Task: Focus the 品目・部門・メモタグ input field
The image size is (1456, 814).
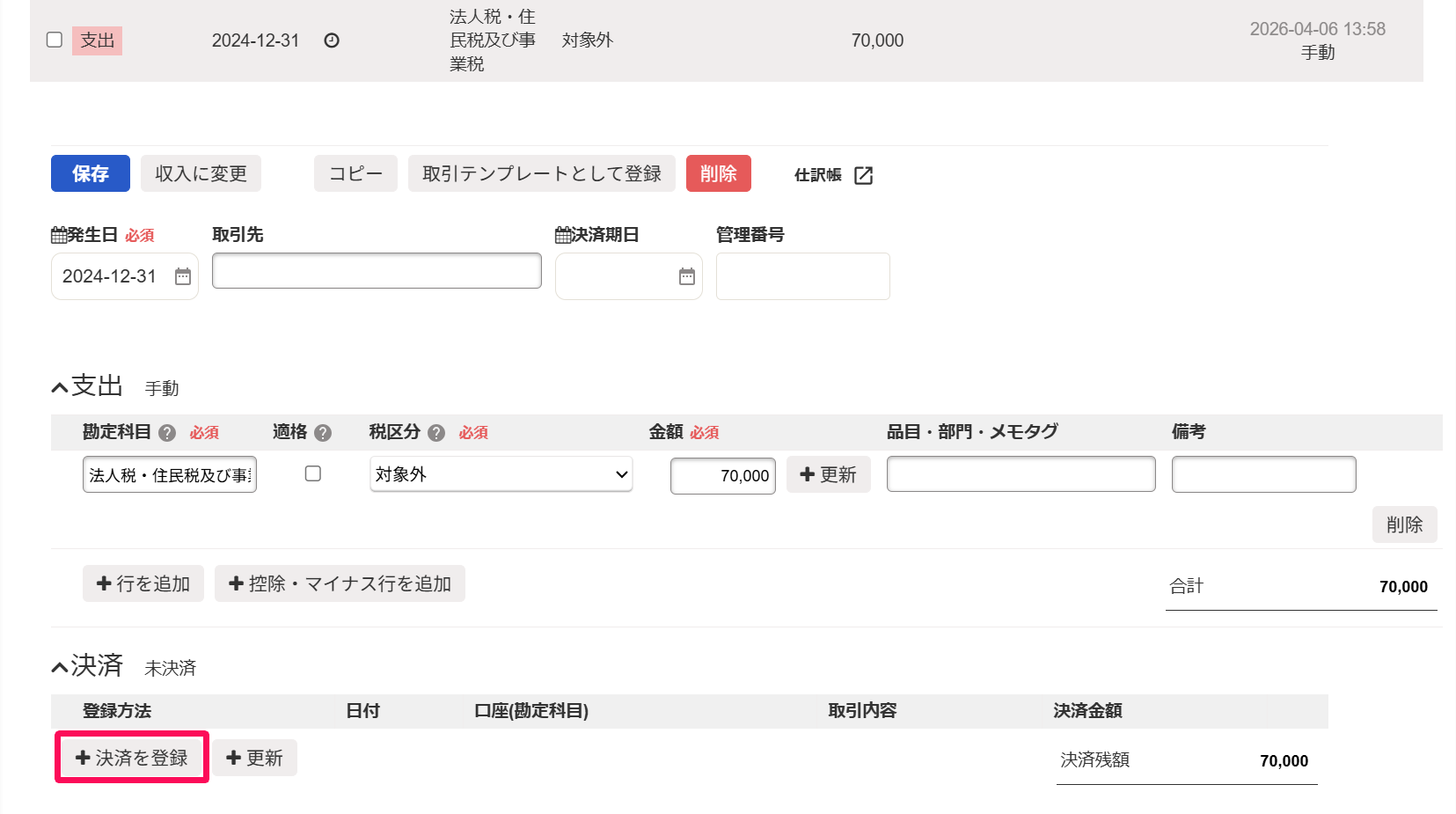Action: pos(1021,474)
